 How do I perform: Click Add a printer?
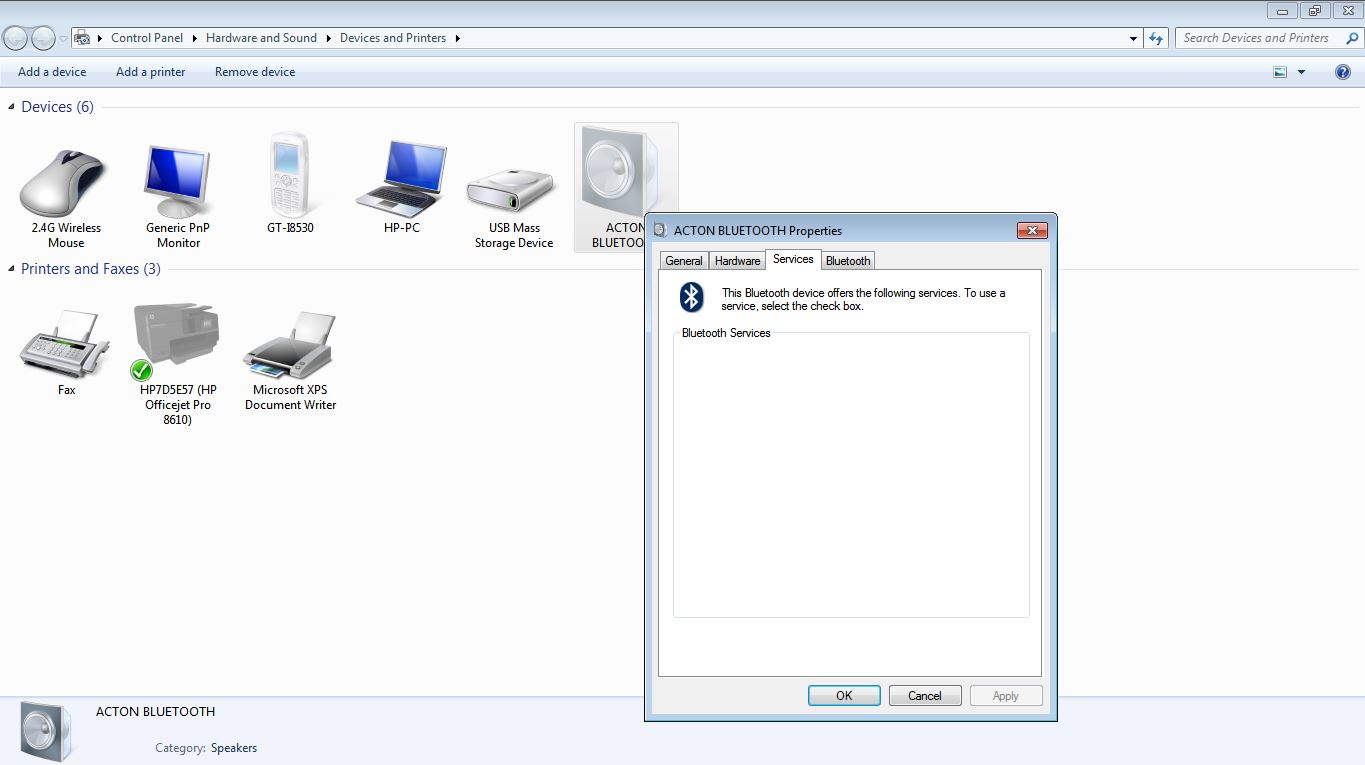pos(151,72)
